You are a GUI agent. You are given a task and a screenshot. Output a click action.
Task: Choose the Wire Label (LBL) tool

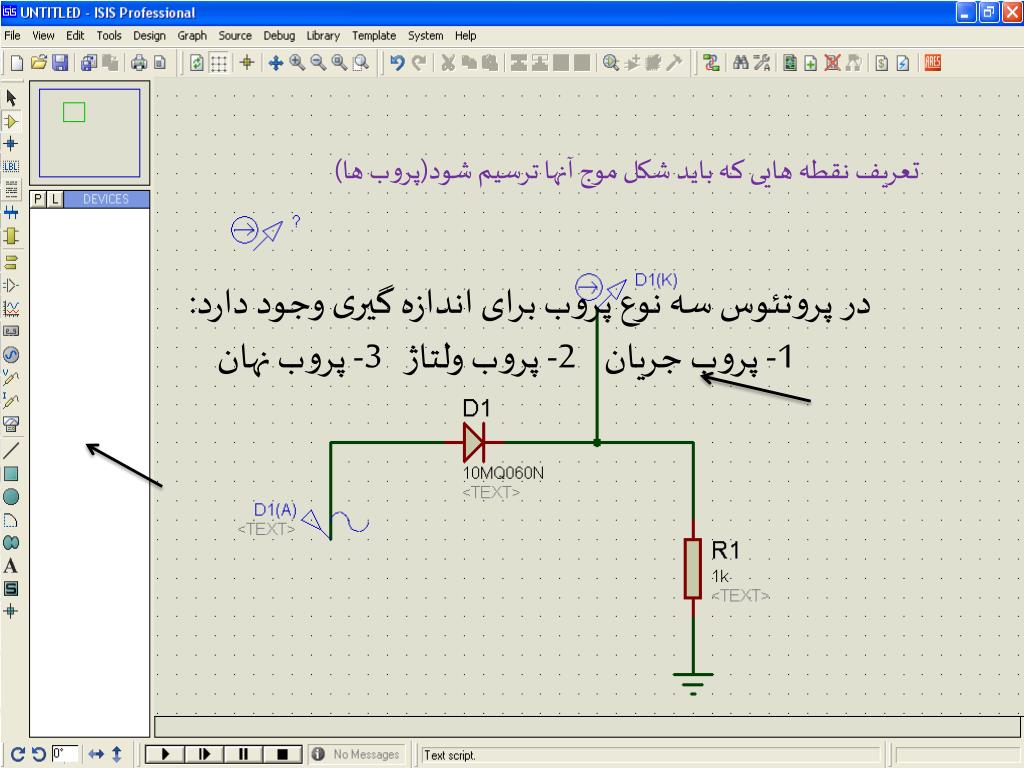click(x=11, y=167)
